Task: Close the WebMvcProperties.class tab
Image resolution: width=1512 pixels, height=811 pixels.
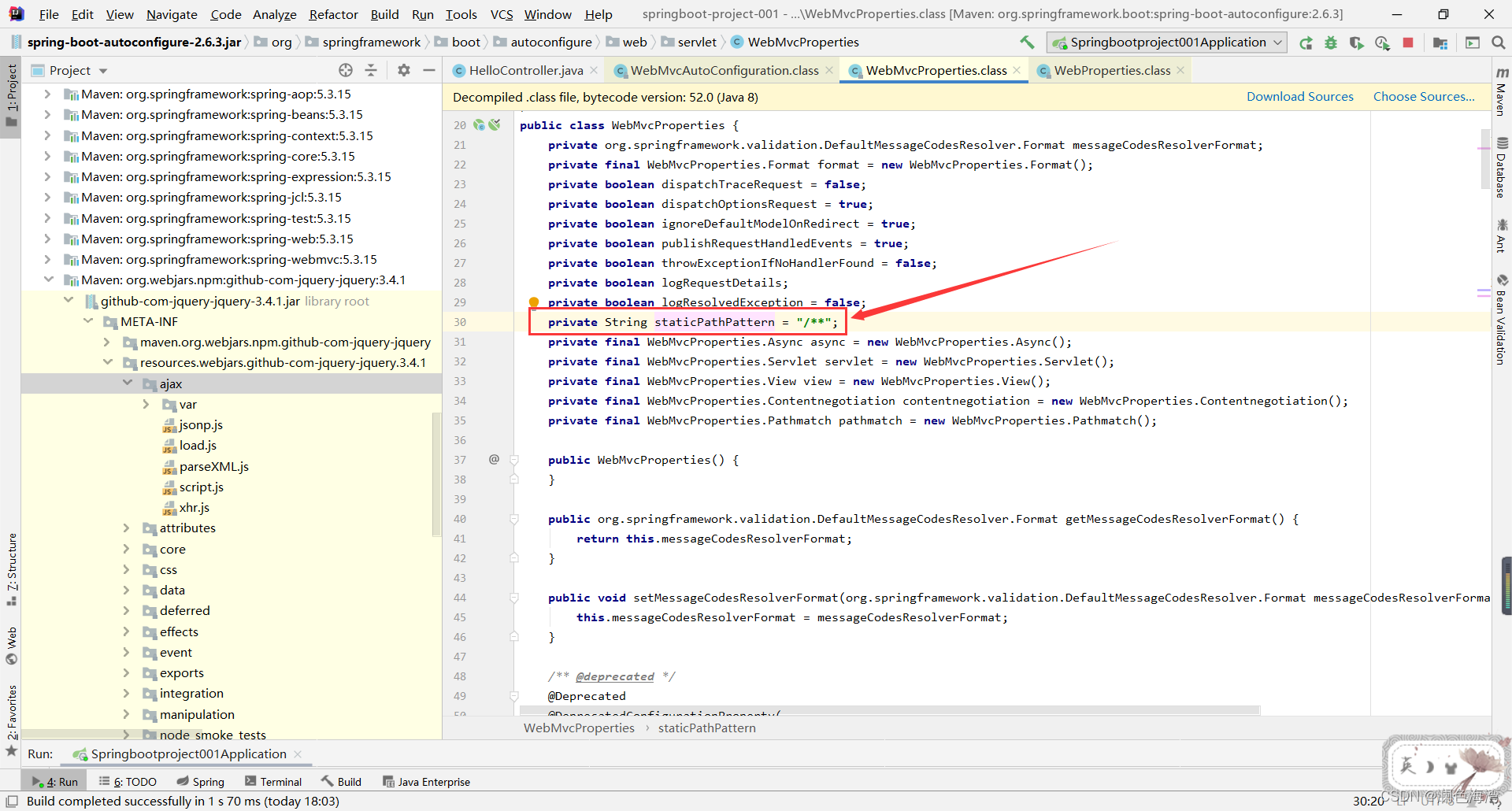Action: 1017,70
